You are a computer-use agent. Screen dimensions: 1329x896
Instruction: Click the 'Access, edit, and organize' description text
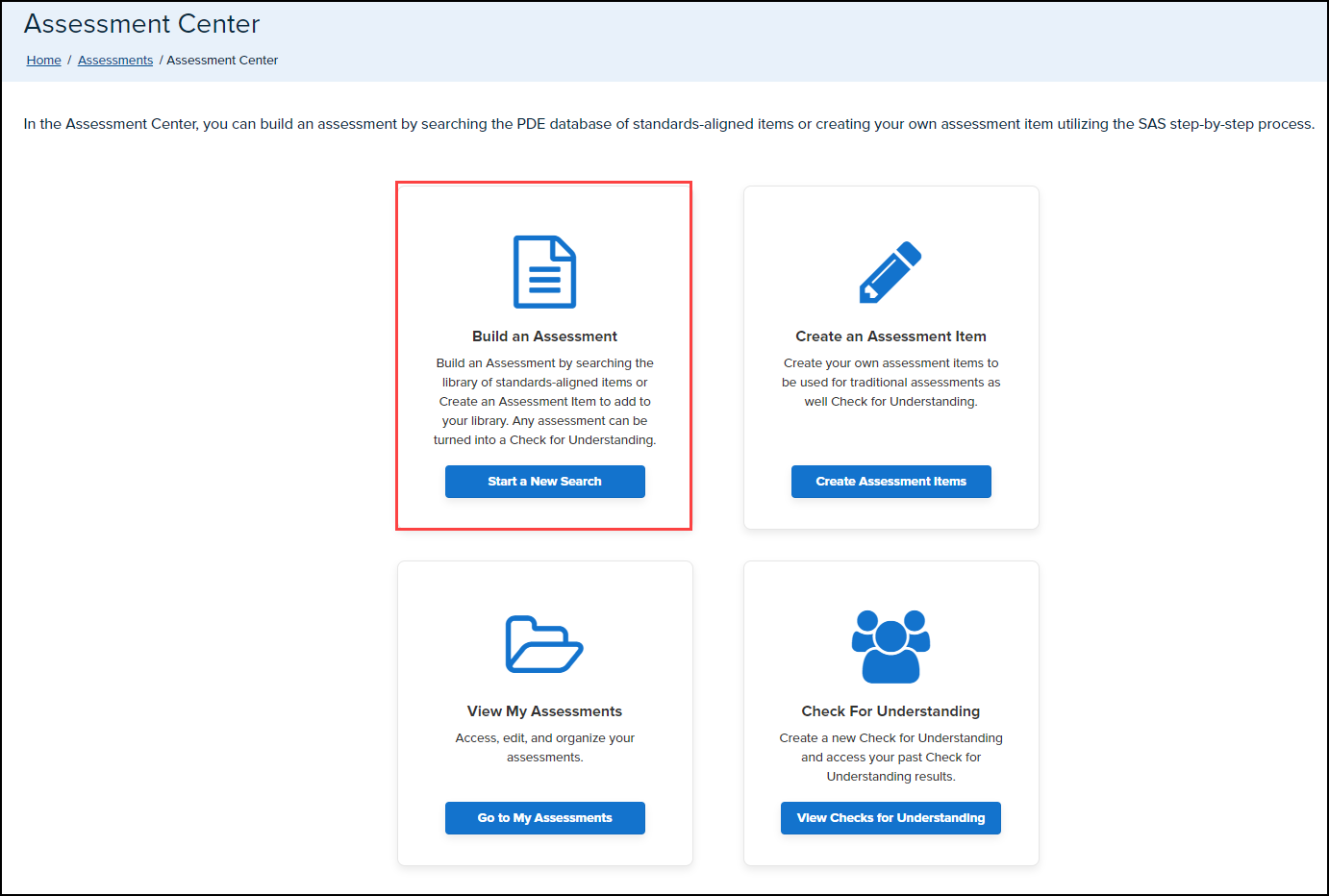544,748
